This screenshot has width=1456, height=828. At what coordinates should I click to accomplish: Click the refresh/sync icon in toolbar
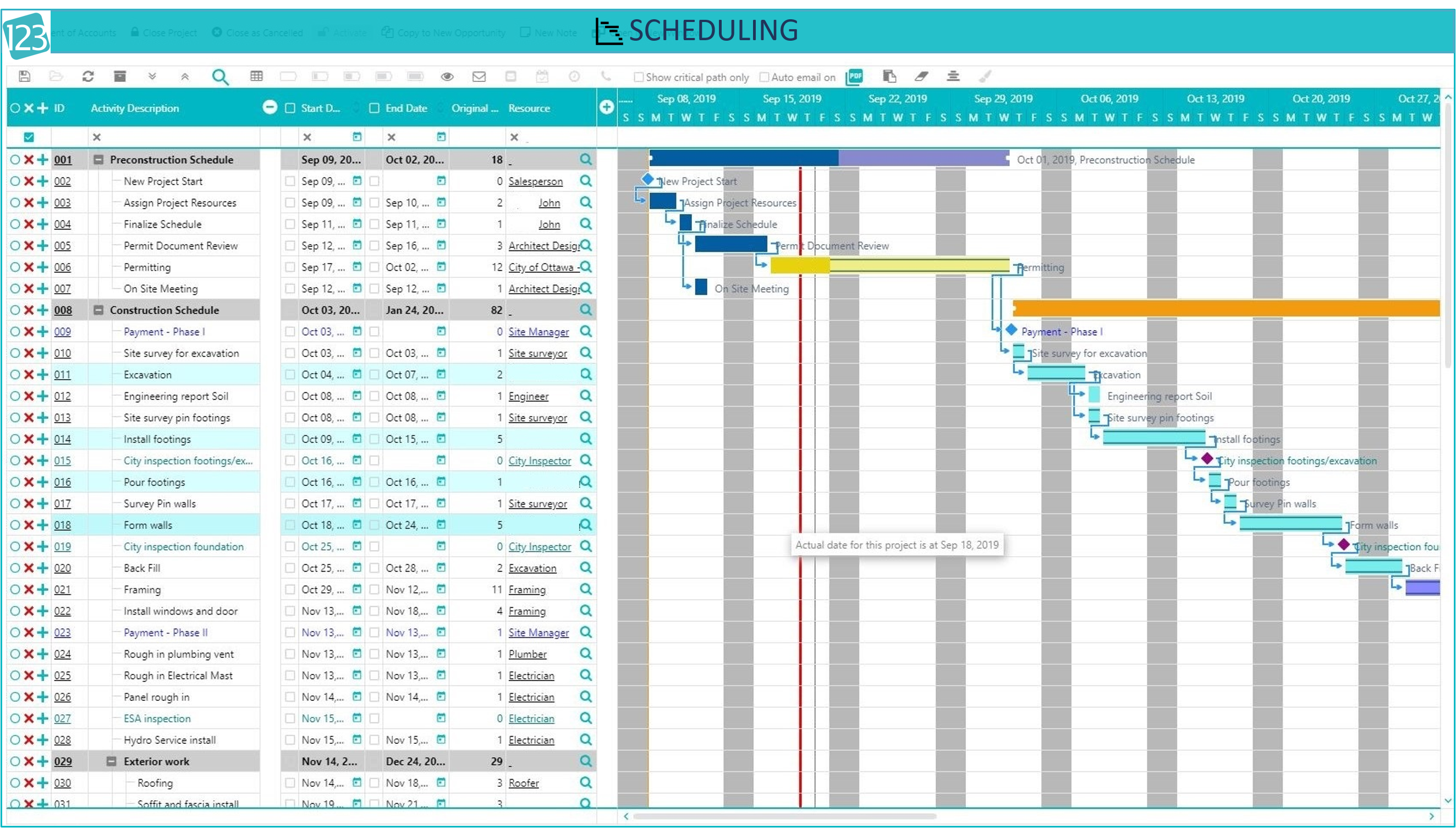pyautogui.click(x=89, y=77)
